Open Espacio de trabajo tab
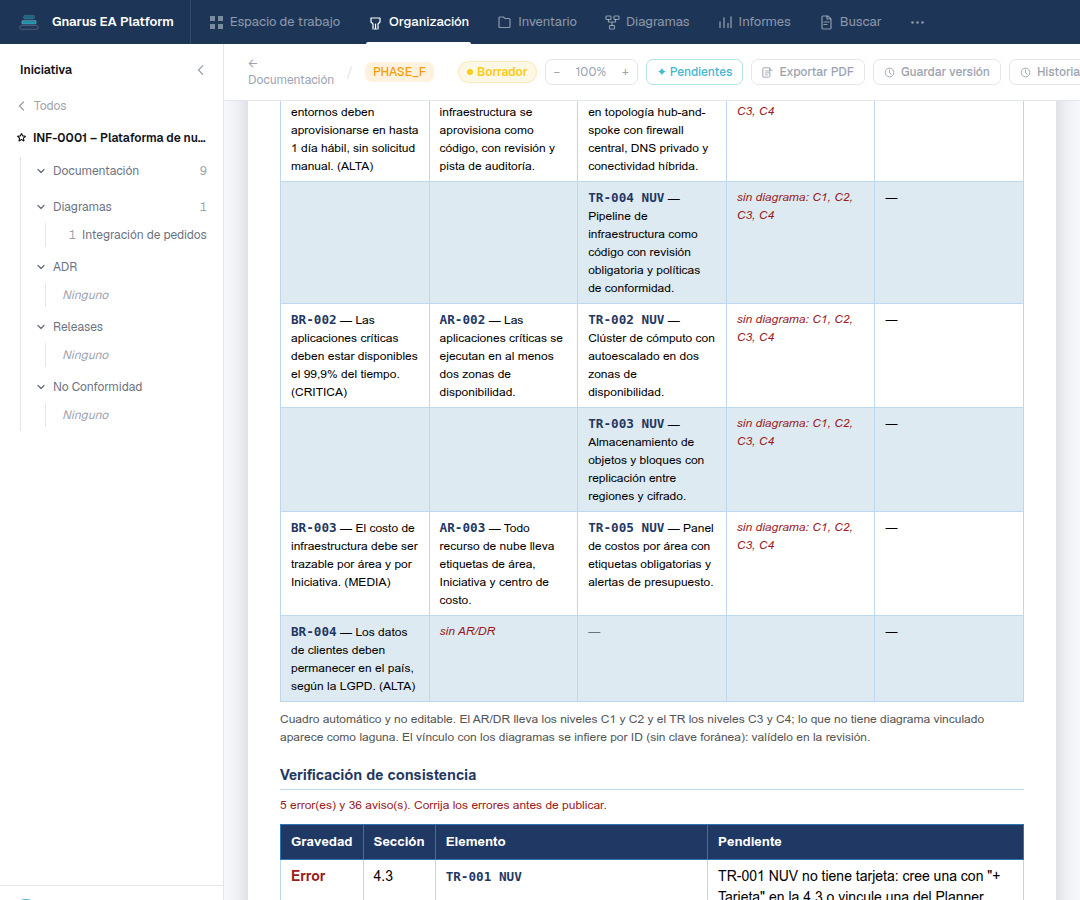The width and height of the screenshot is (1080, 900). click(x=275, y=22)
